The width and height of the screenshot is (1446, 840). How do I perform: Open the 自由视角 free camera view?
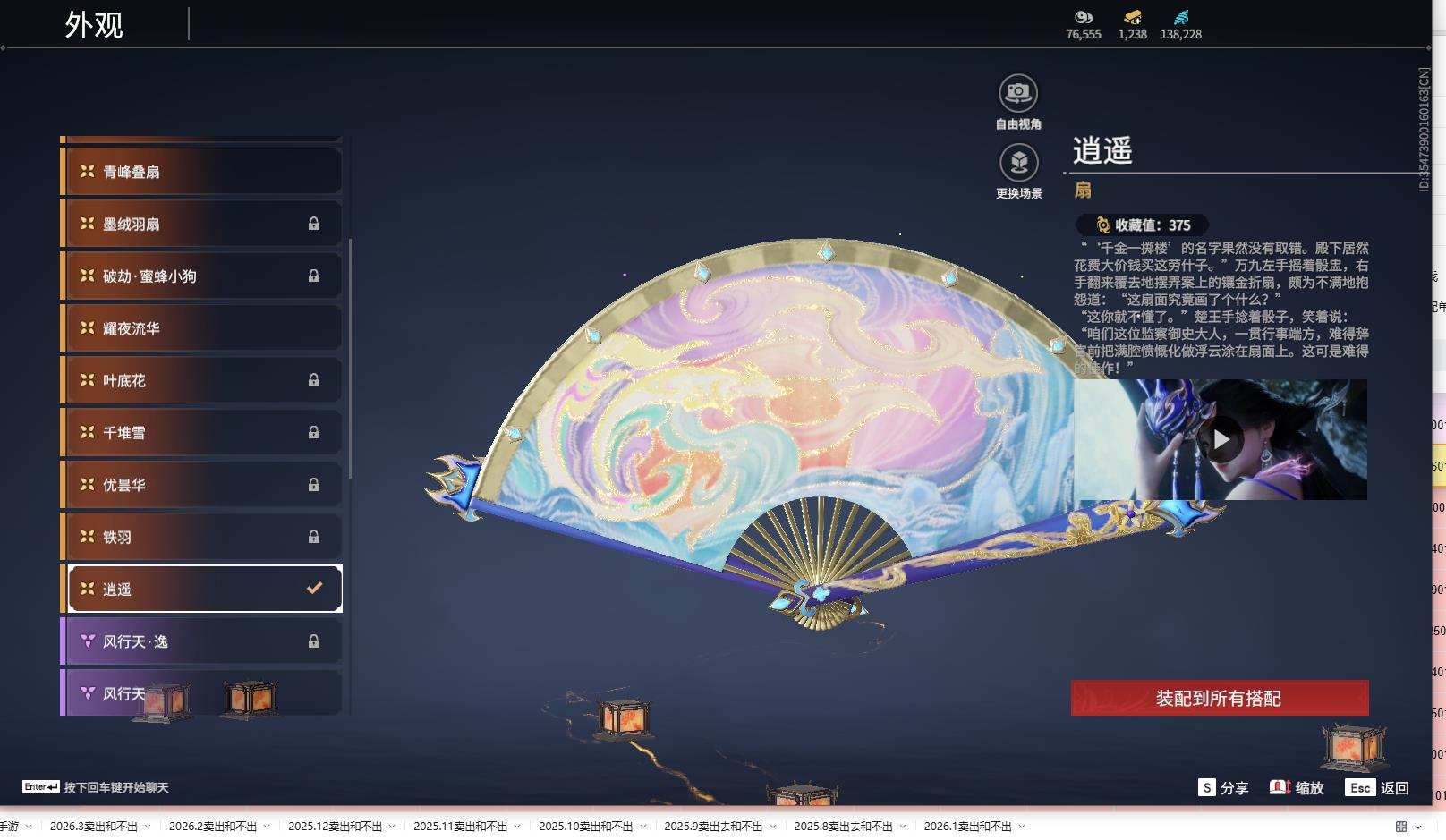click(x=1017, y=91)
